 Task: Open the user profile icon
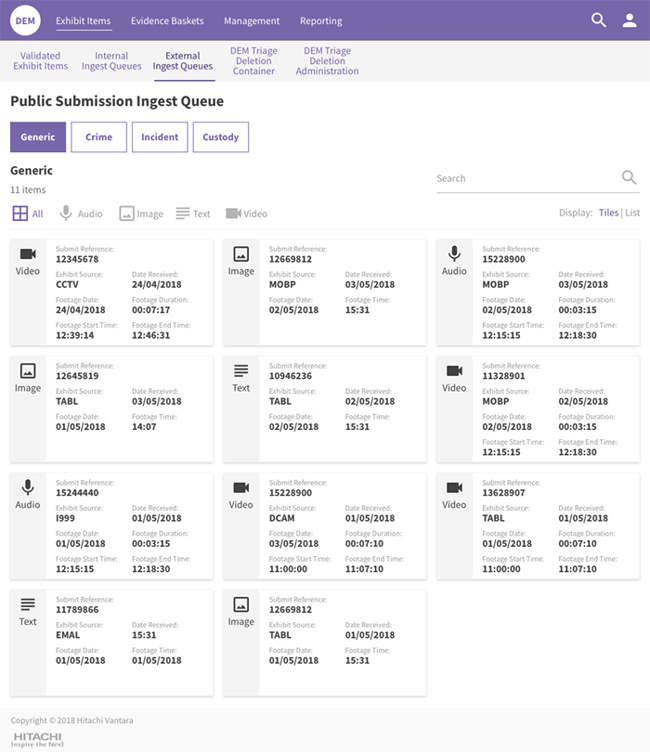629,20
